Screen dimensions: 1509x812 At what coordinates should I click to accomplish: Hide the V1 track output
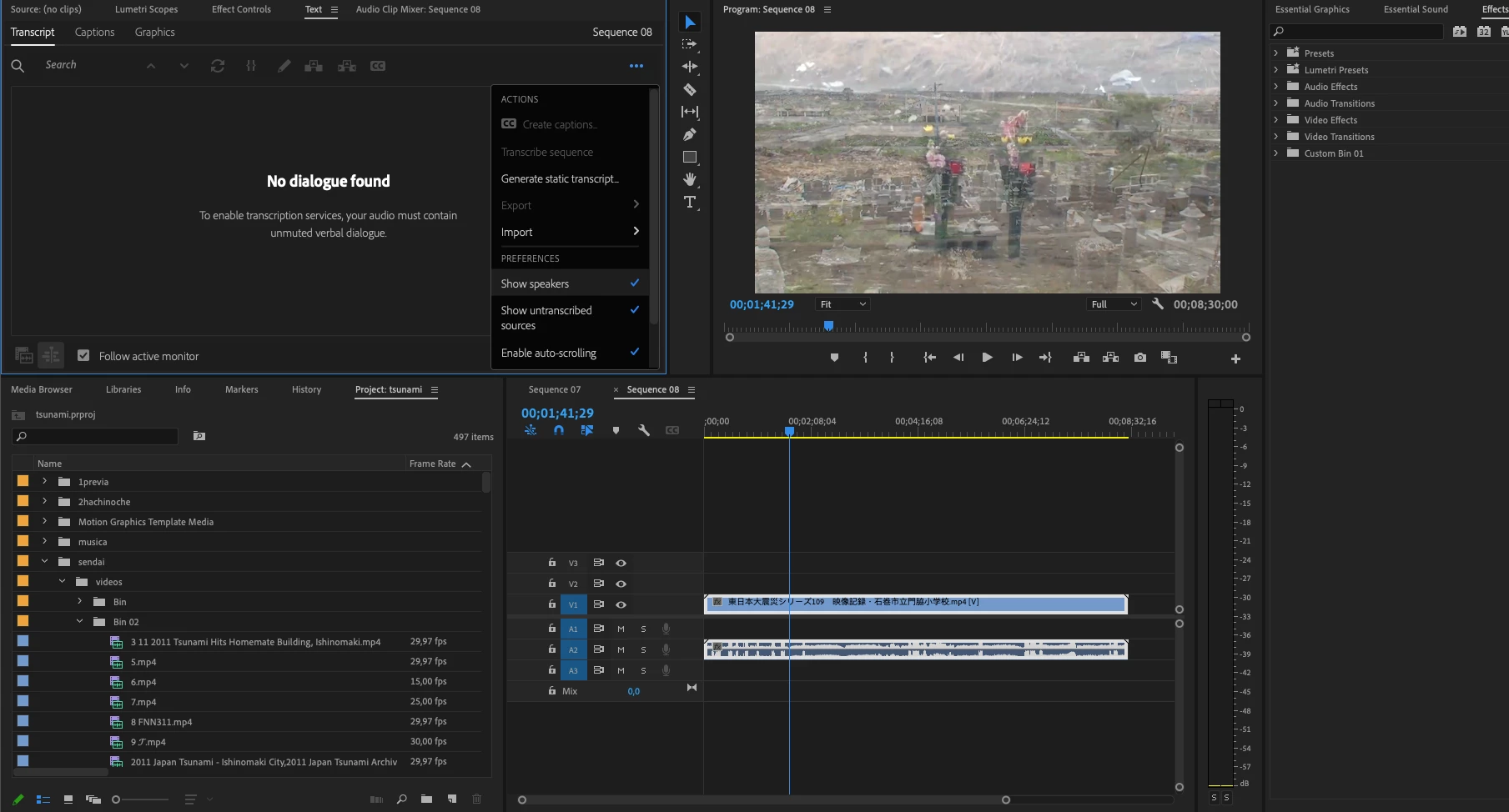point(621,604)
